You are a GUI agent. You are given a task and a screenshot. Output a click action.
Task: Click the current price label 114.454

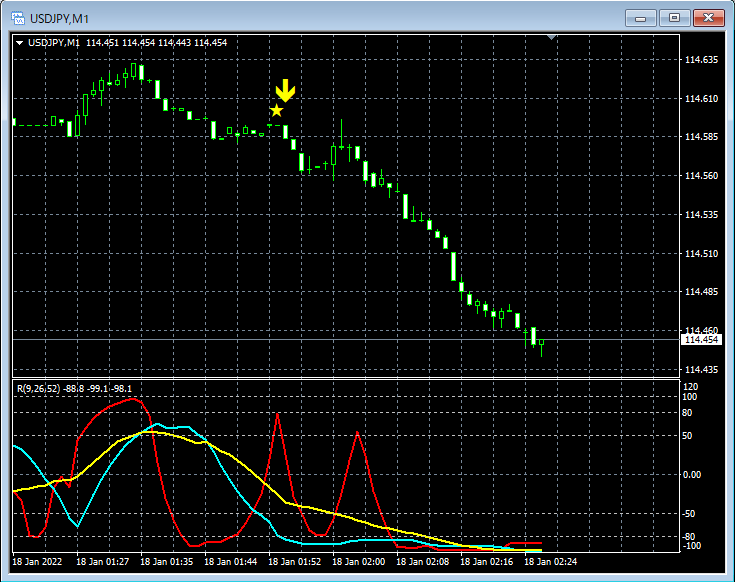[701, 340]
